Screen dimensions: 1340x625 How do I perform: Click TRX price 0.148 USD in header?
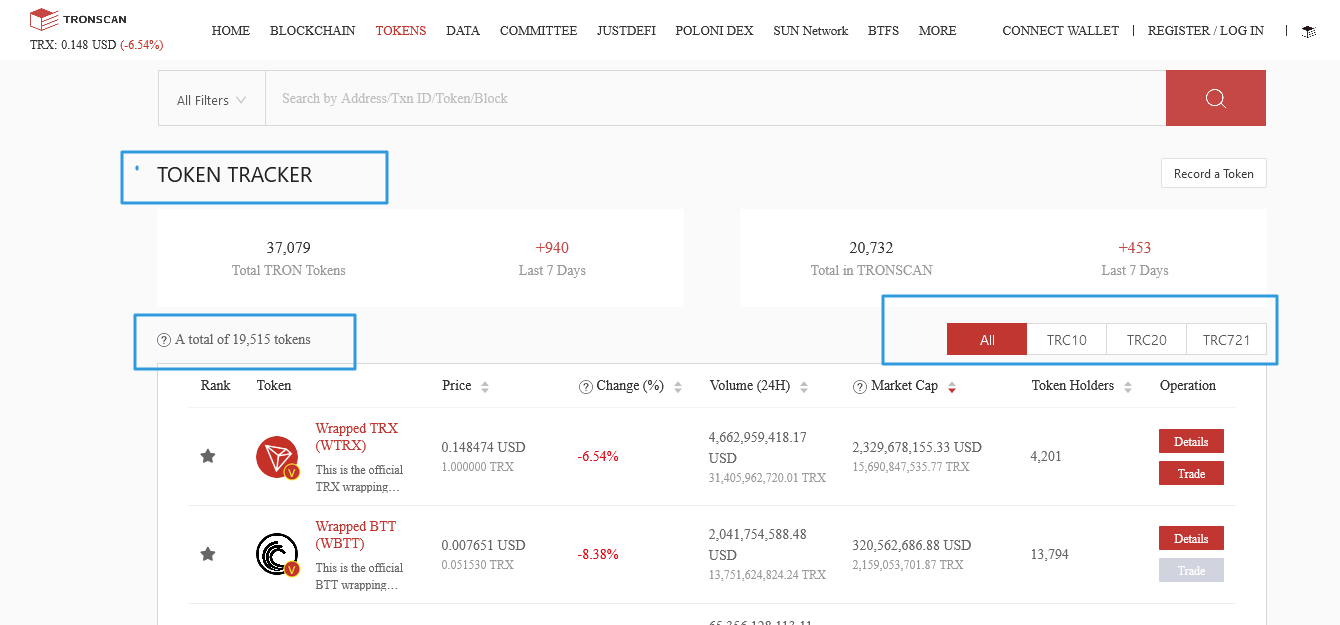[97, 45]
